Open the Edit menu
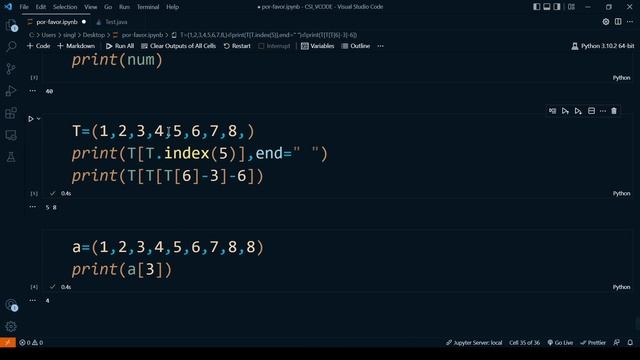Viewport: 640px width, 360px height. click(41, 7)
